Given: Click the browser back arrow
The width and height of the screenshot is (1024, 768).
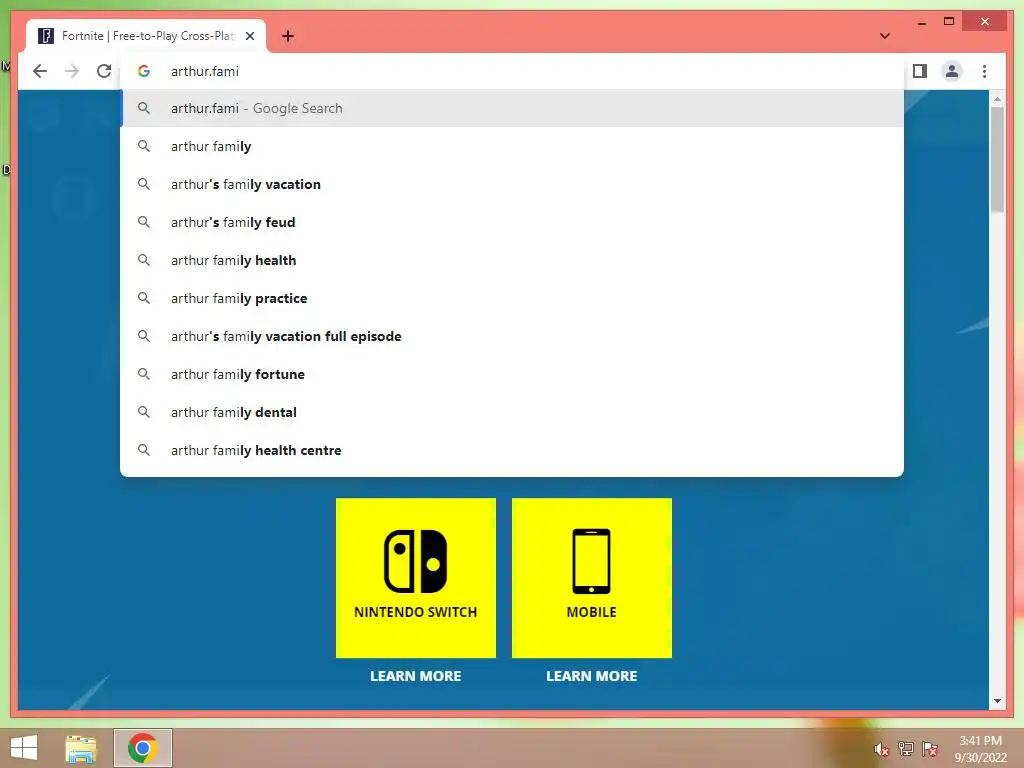Looking at the screenshot, I should (x=40, y=71).
